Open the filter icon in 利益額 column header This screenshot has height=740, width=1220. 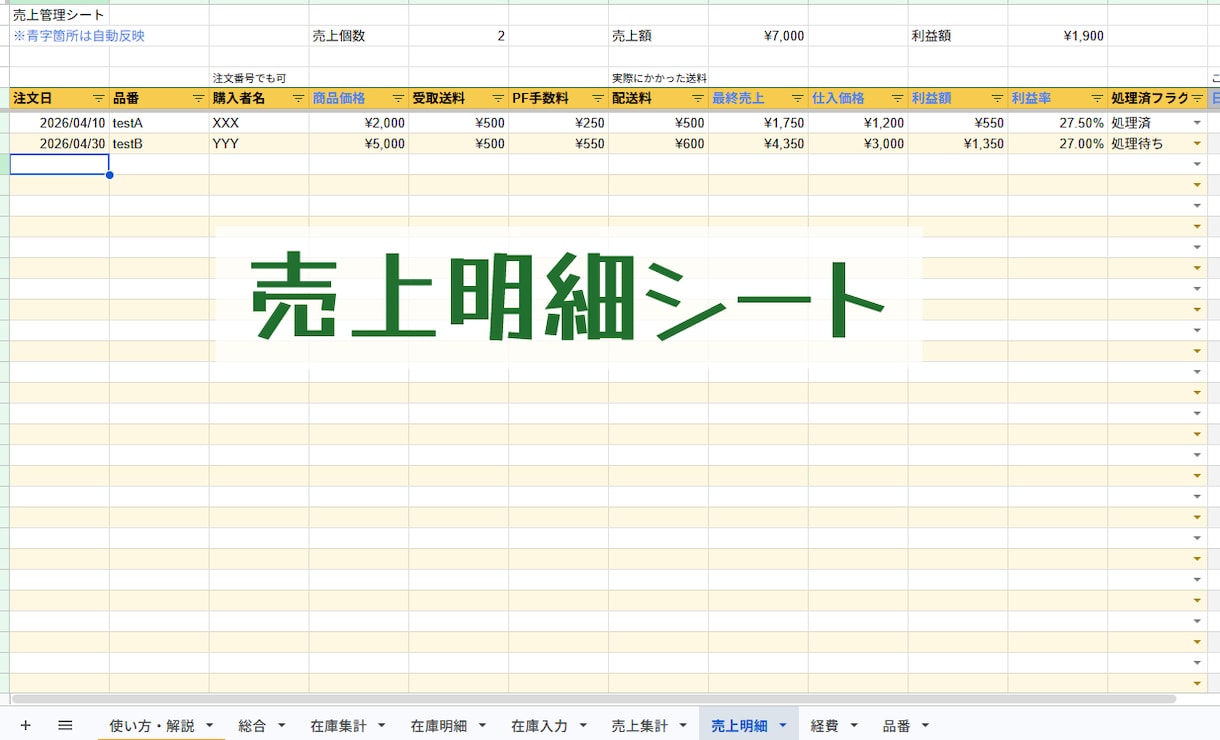pyautogui.click(x=998, y=98)
